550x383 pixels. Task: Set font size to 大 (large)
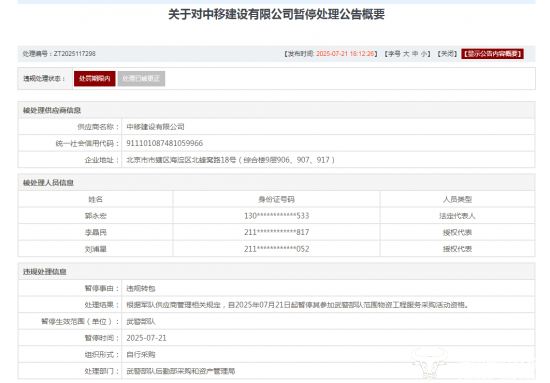[406, 54]
